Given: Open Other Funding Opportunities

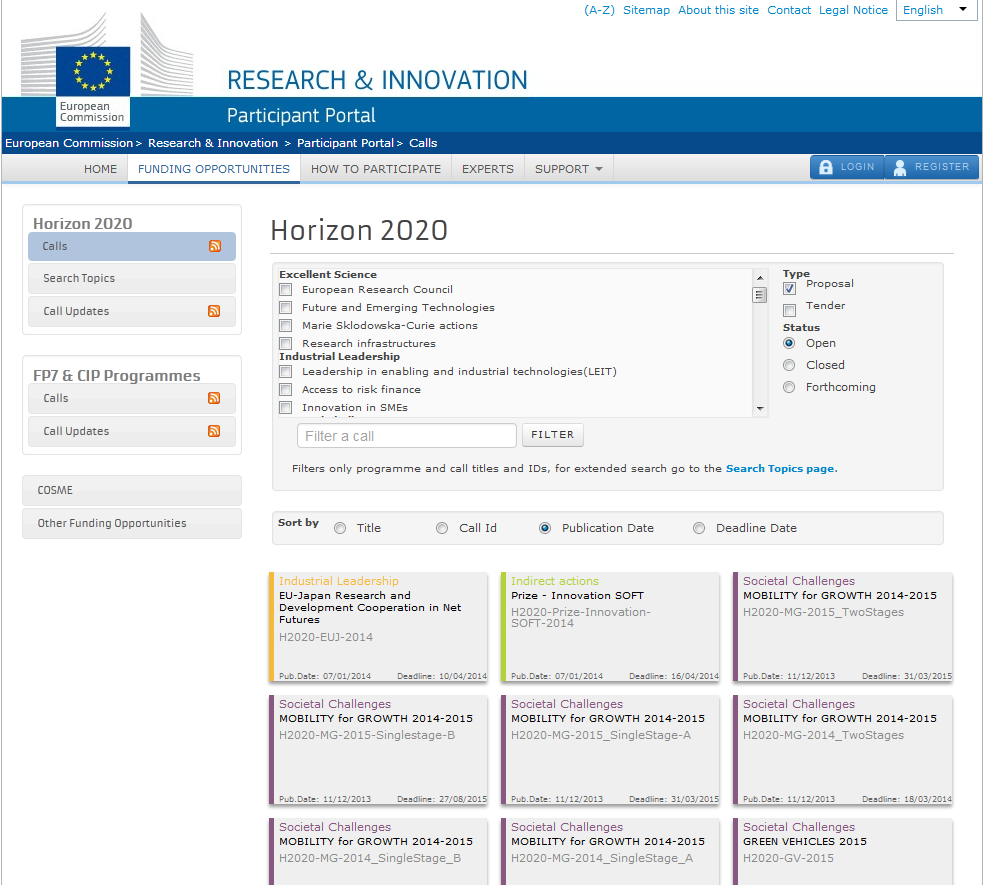Looking at the screenshot, I should 132,523.
